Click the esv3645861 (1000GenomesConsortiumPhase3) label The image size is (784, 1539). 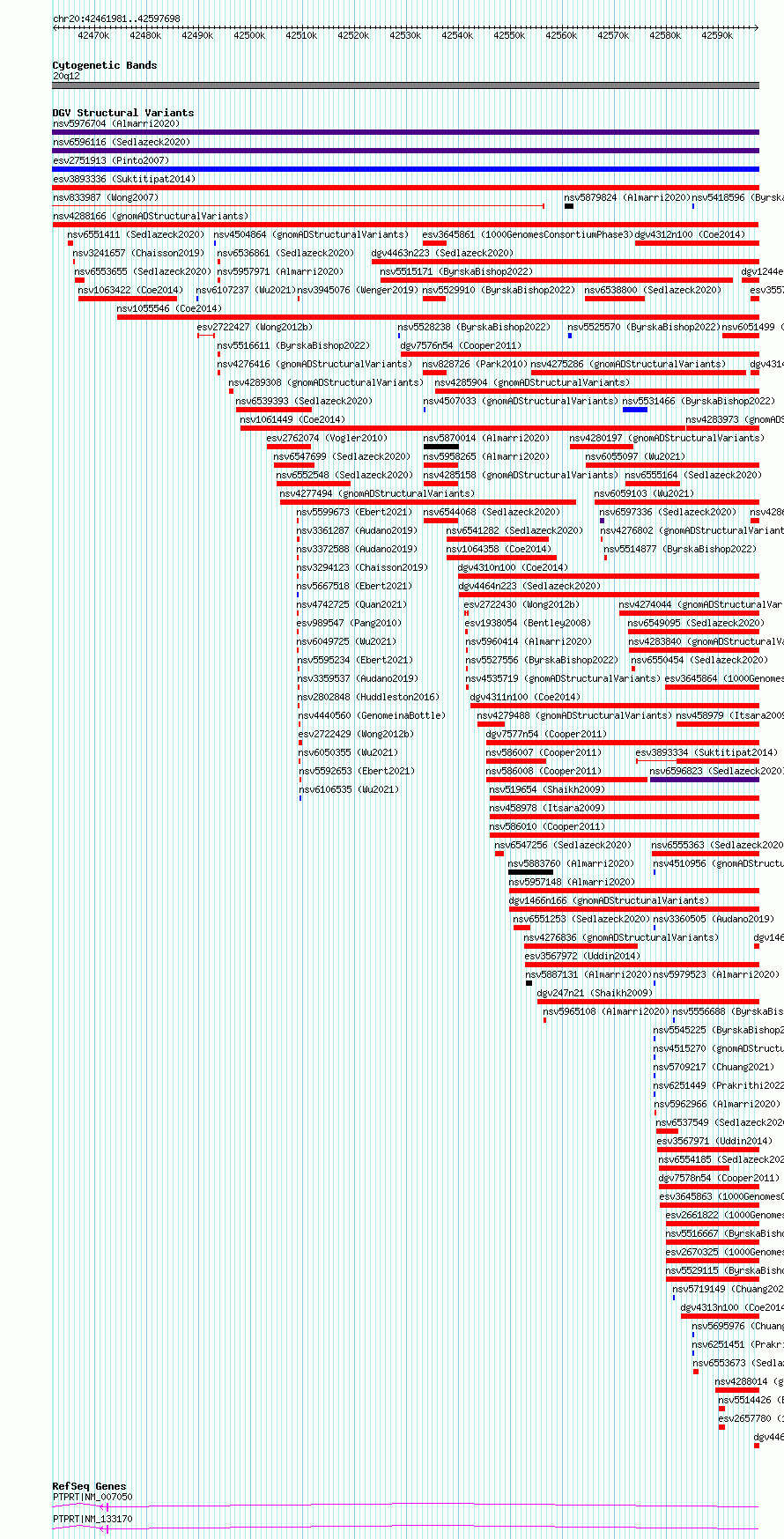click(x=528, y=234)
